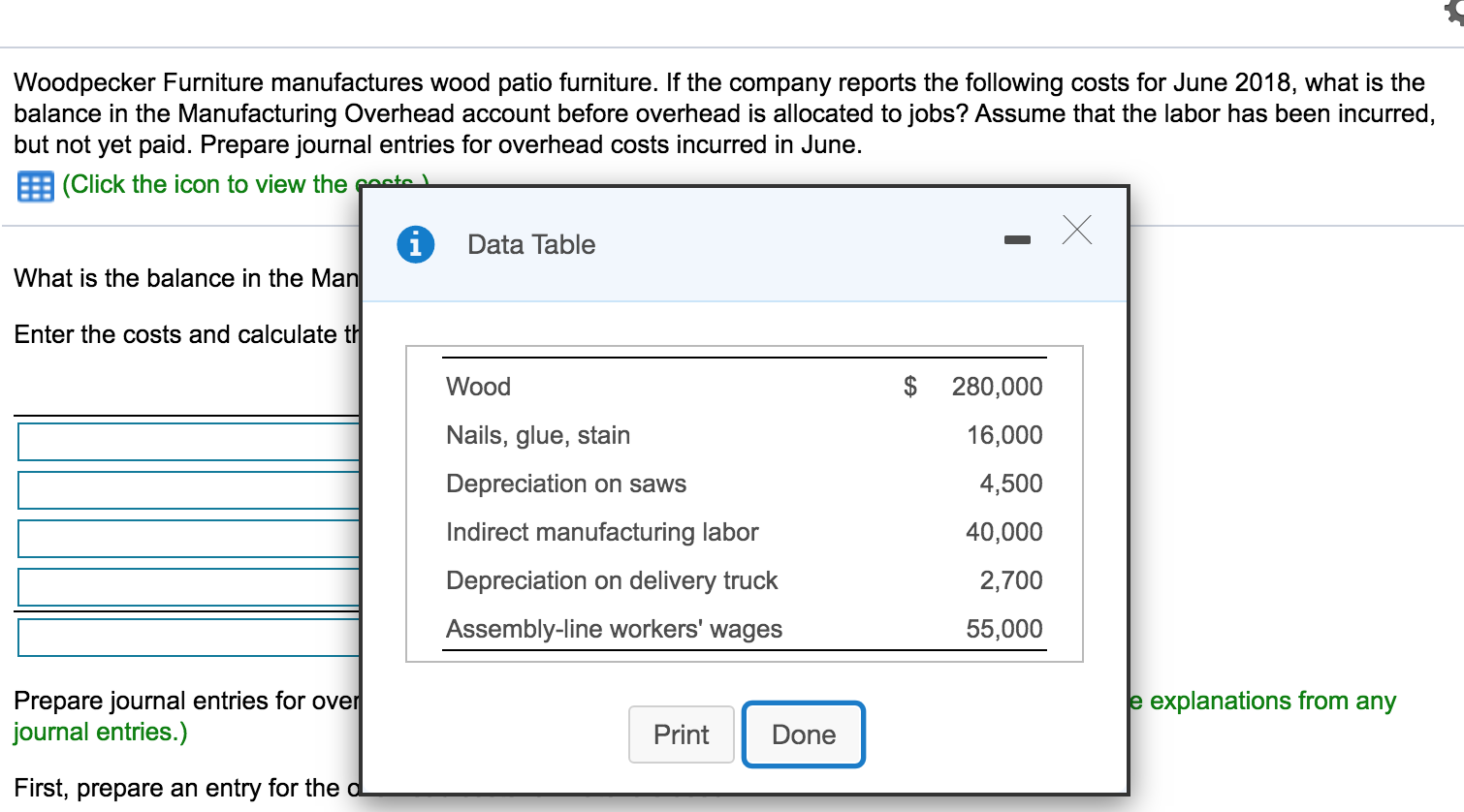Click the 40,000 value

pos(1004,532)
